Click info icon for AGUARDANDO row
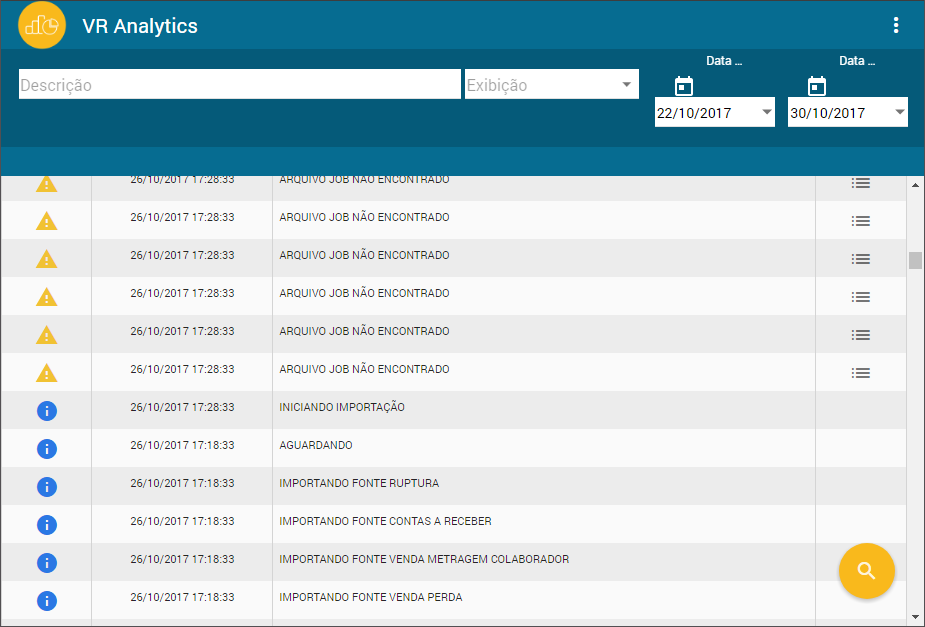 [x=47, y=449]
